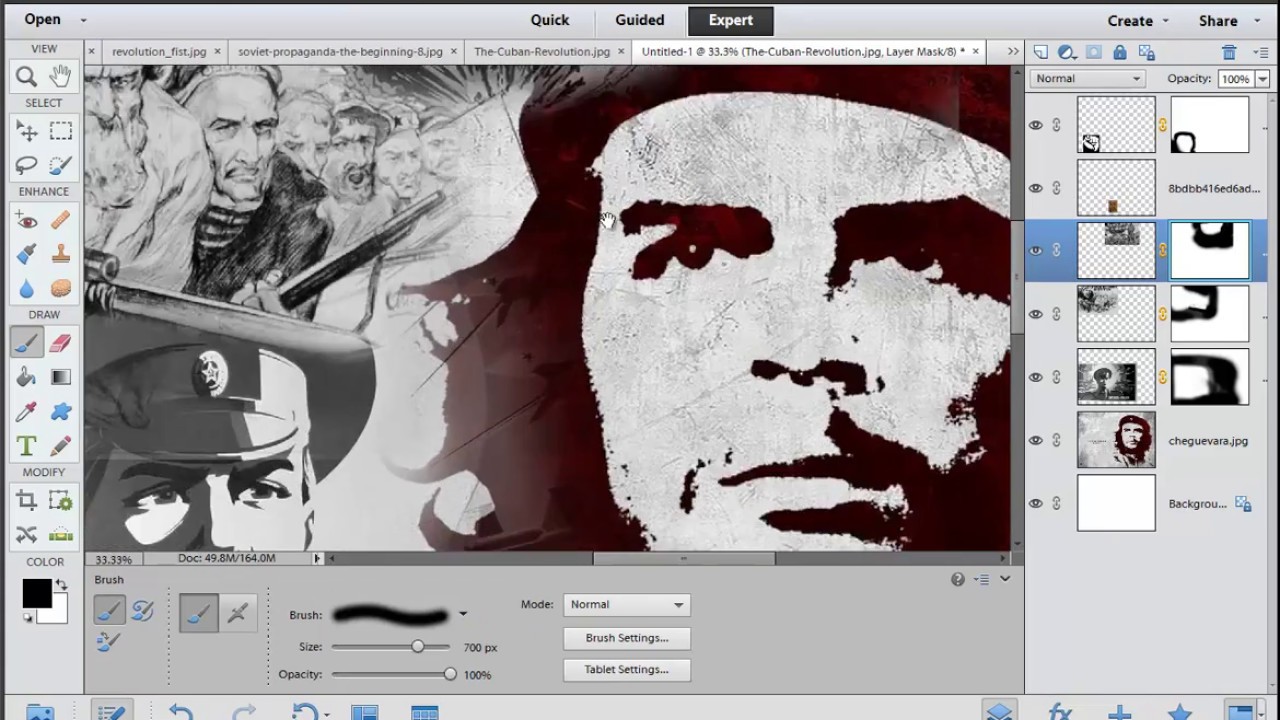Click Tablet Settings button
This screenshot has height=720, width=1280.
(627, 670)
